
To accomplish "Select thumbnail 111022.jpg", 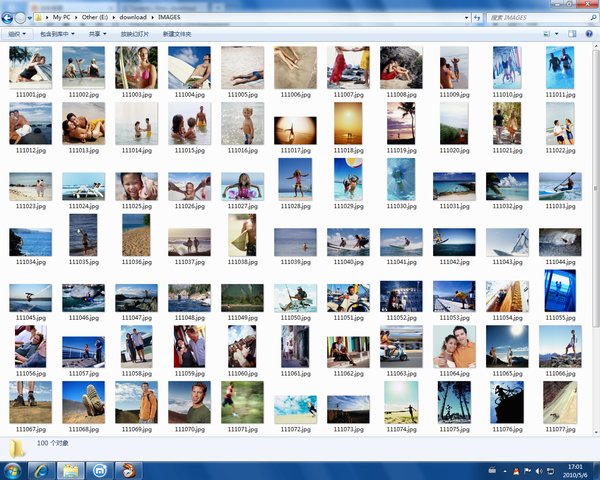I will click(560, 123).
